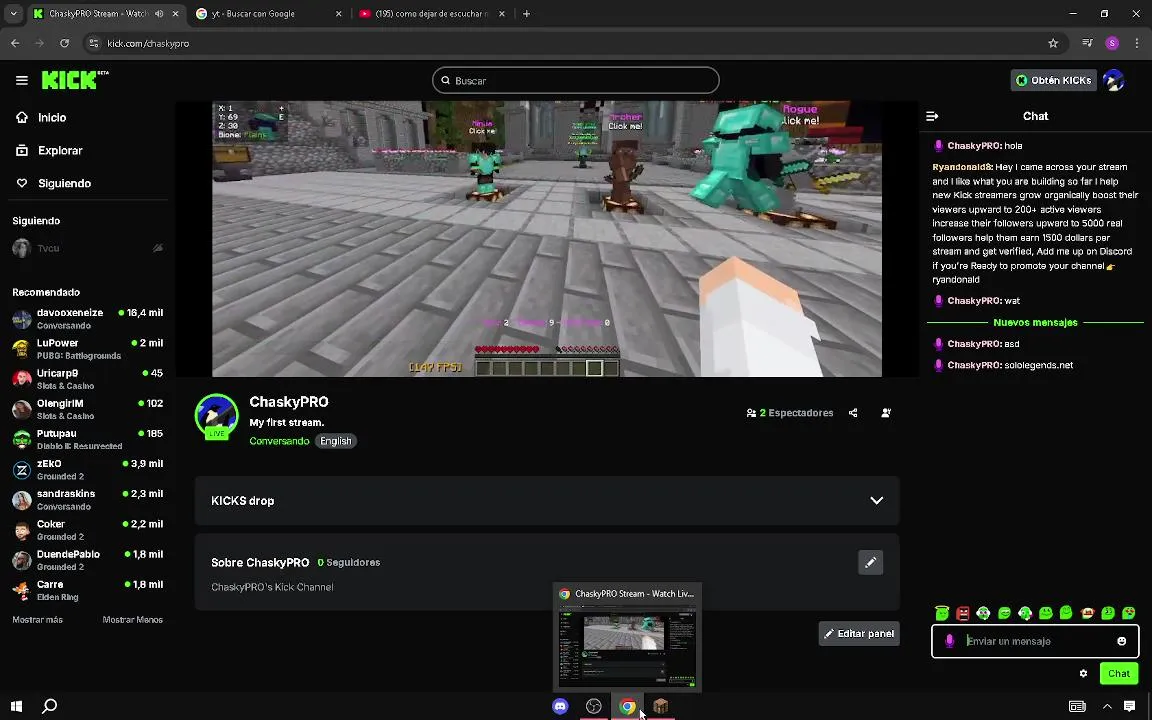Click the Obtén KICKs button
The width and height of the screenshot is (1152, 720).
click(x=1054, y=80)
